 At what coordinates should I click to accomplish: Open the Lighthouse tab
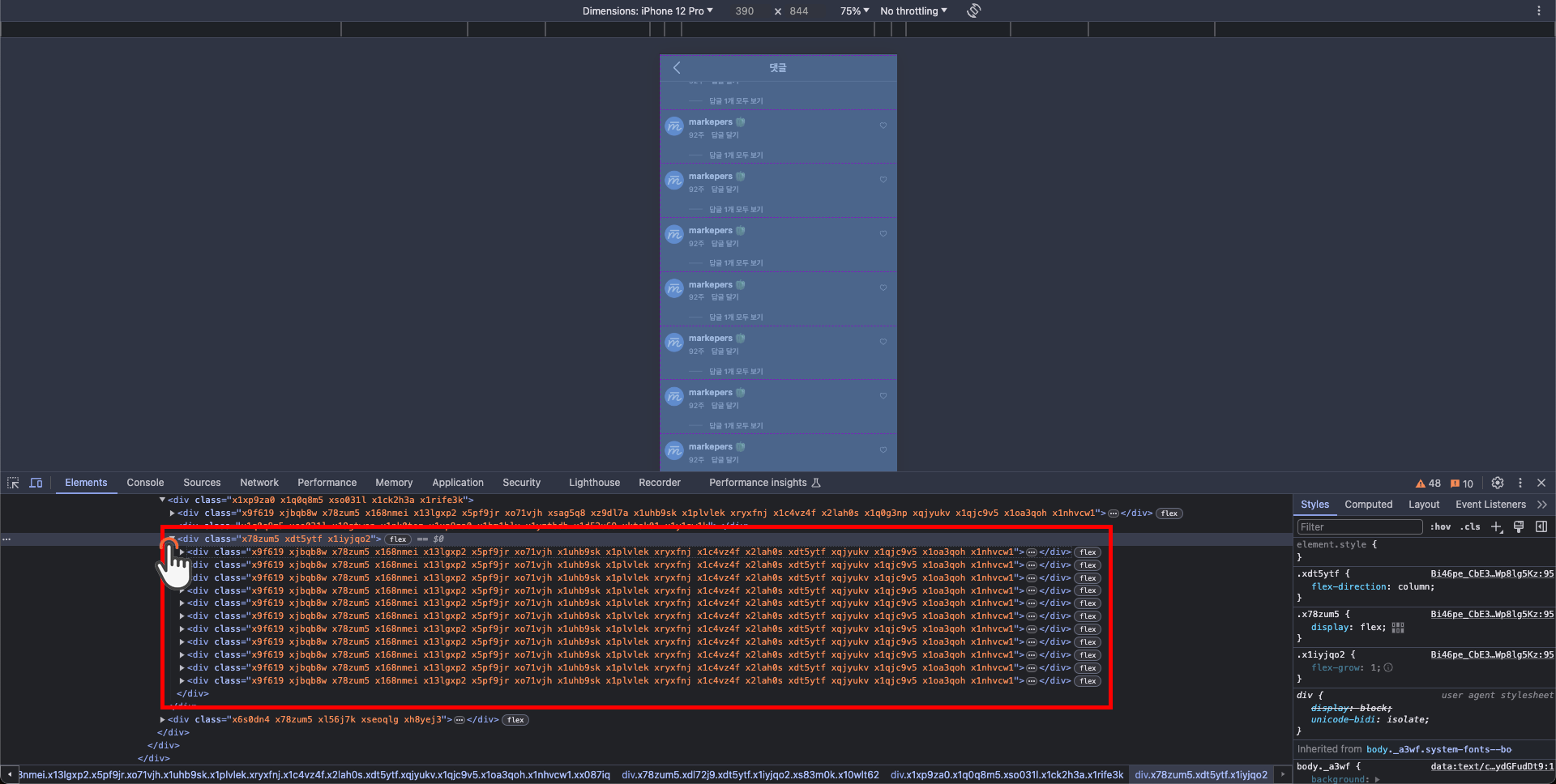tap(594, 483)
